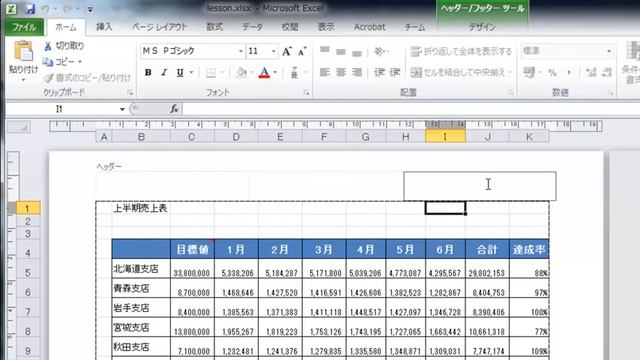The width and height of the screenshot is (640, 360).
Task: Select column I header
Action: pos(445,137)
